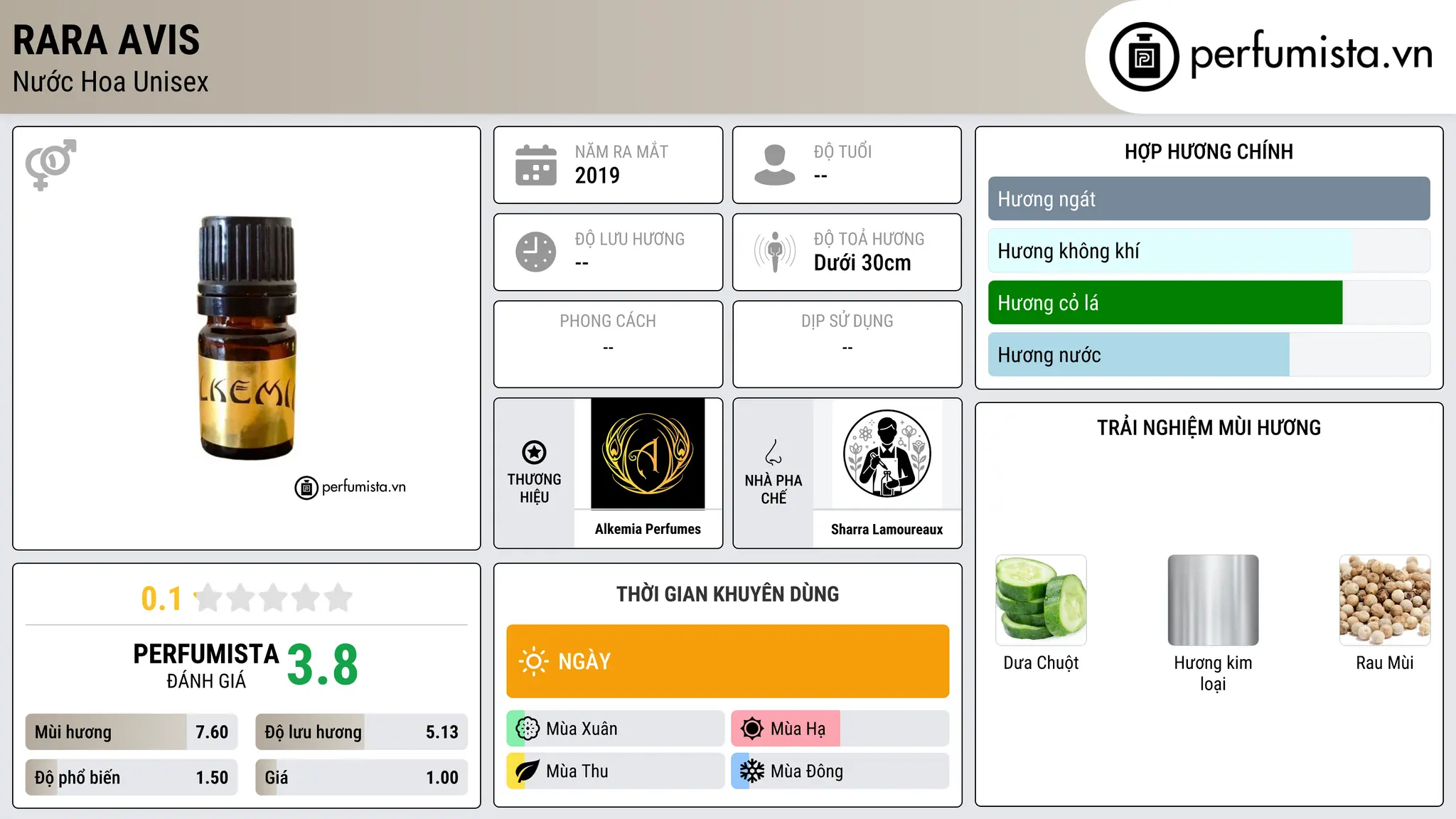
Task: Open the Sharra Lamoureaux perfumer name
Action: 887,530
